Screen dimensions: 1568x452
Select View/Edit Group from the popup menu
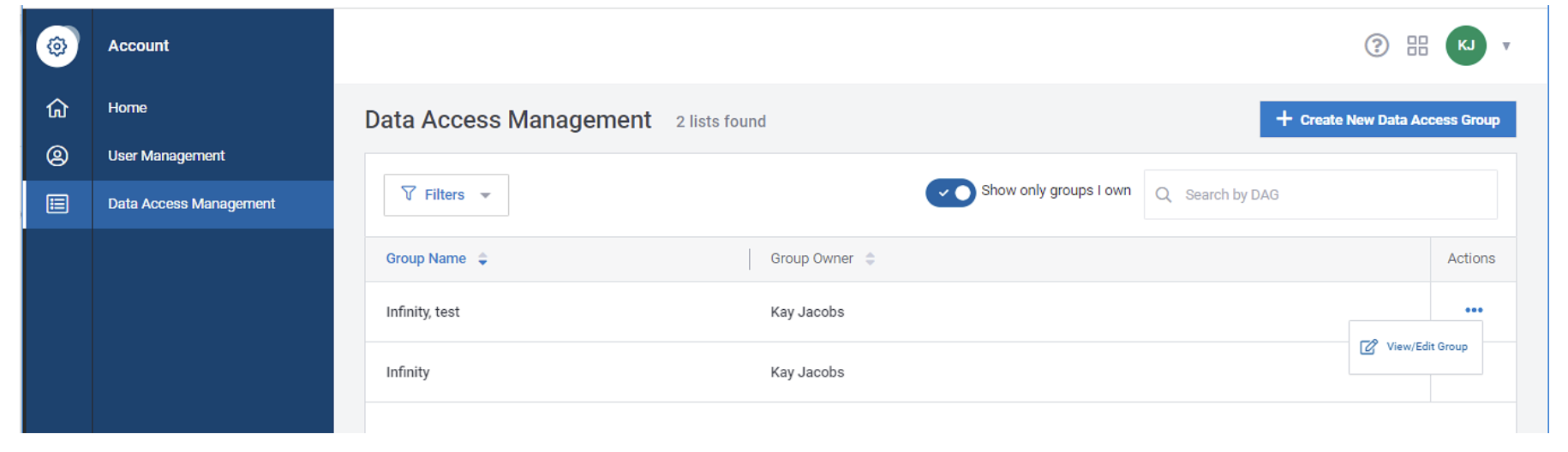pyautogui.click(x=1415, y=347)
